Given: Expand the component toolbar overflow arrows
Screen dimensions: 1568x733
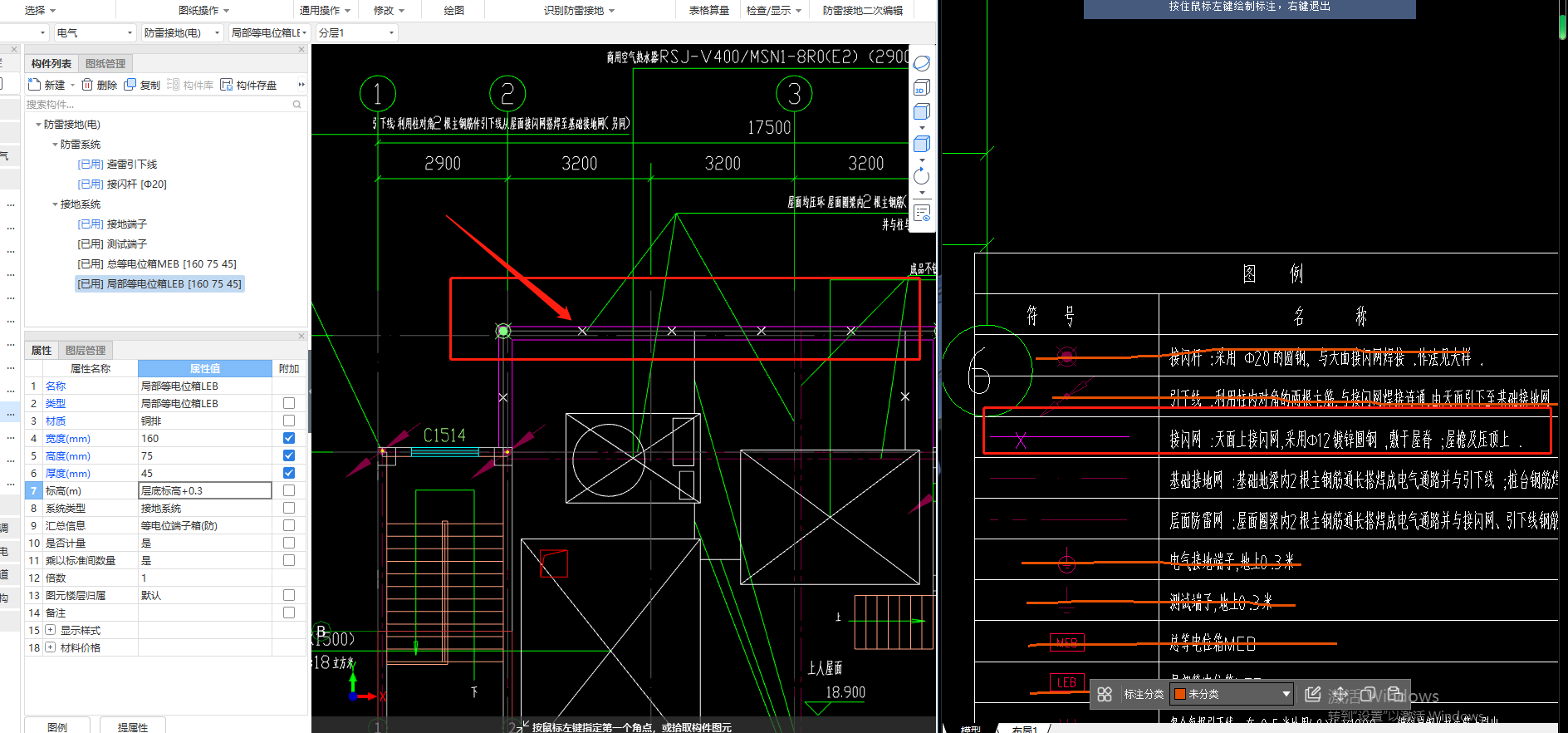Looking at the screenshot, I should click(301, 85).
